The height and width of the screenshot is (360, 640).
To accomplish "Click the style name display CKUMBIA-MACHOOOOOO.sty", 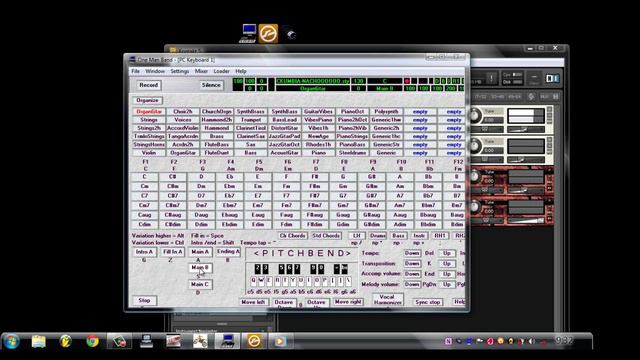I will (x=313, y=81).
